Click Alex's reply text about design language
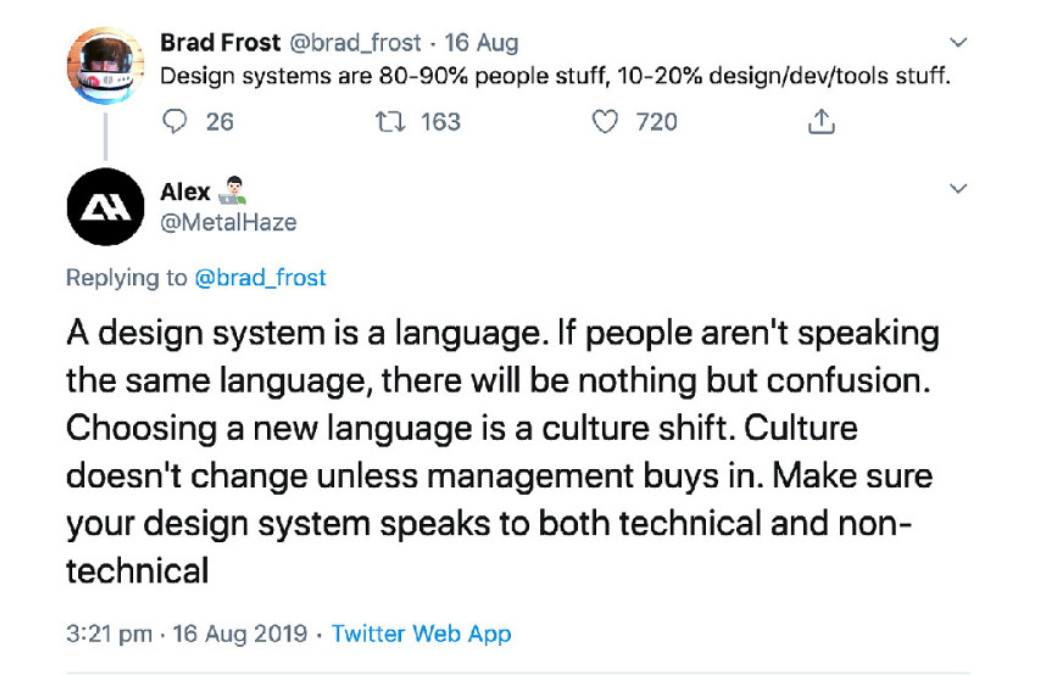This screenshot has width=1050, height=676. click(500, 450)
